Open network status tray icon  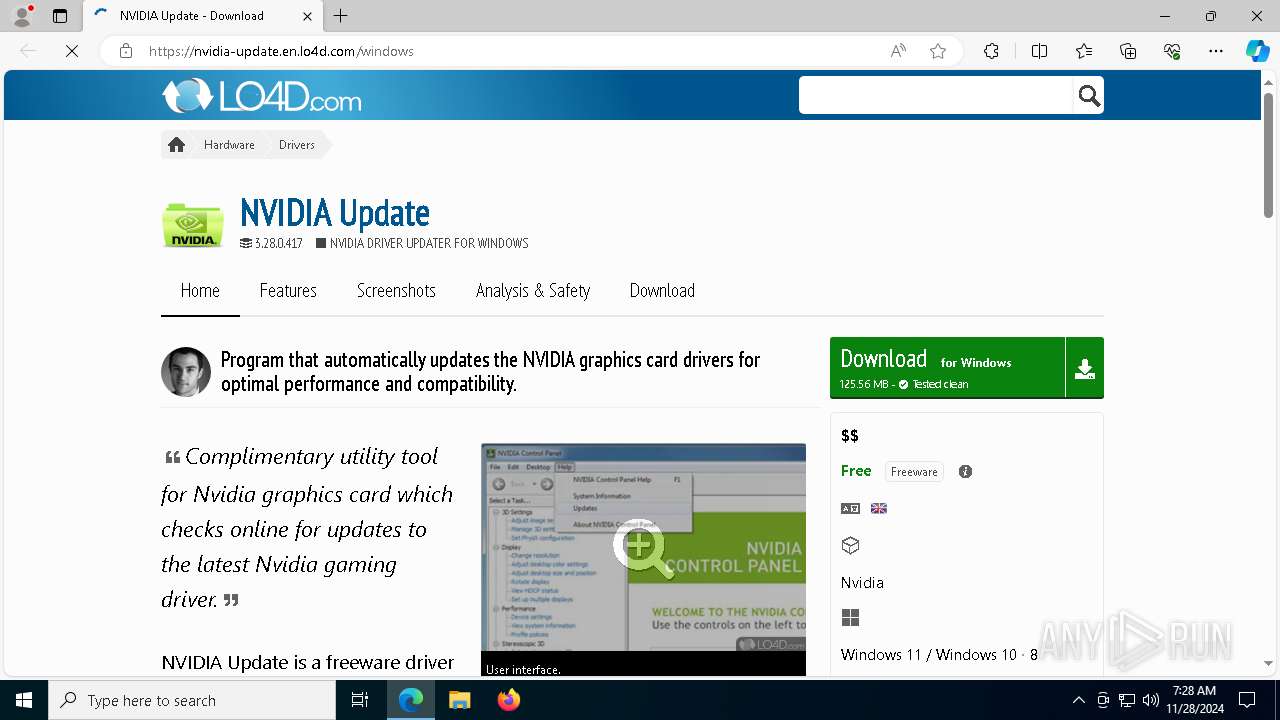pyautogui.click(x=1127, y=700)
